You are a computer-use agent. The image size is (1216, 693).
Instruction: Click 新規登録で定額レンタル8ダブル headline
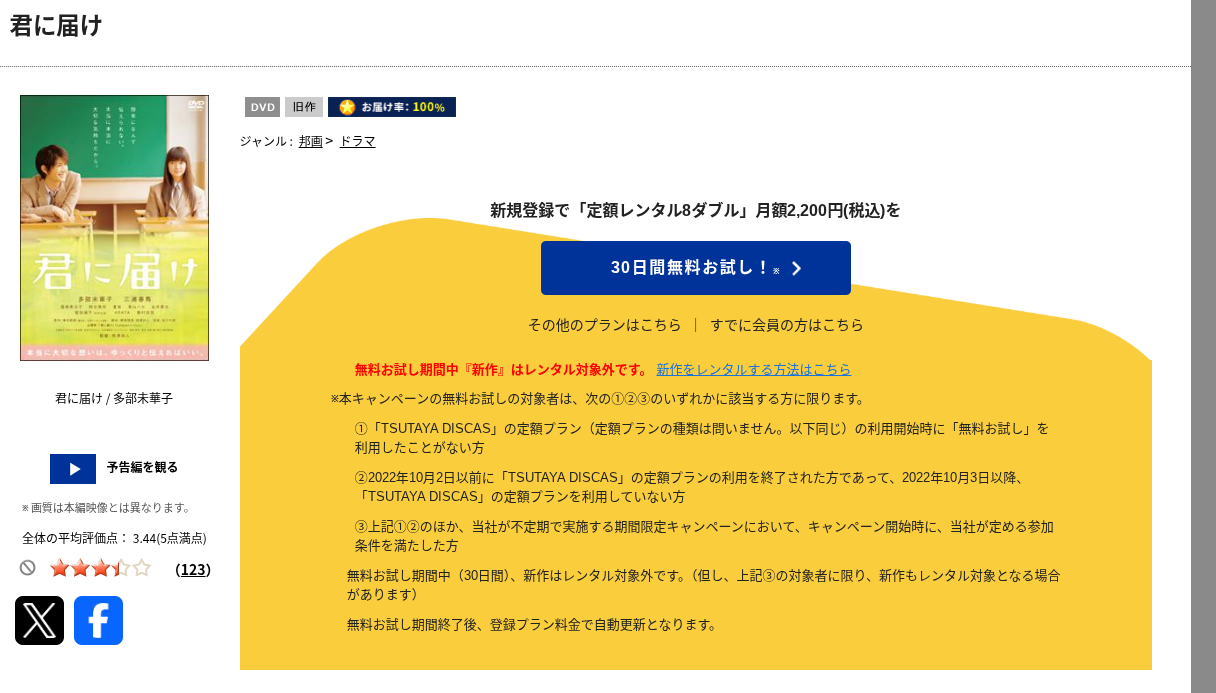695,210
